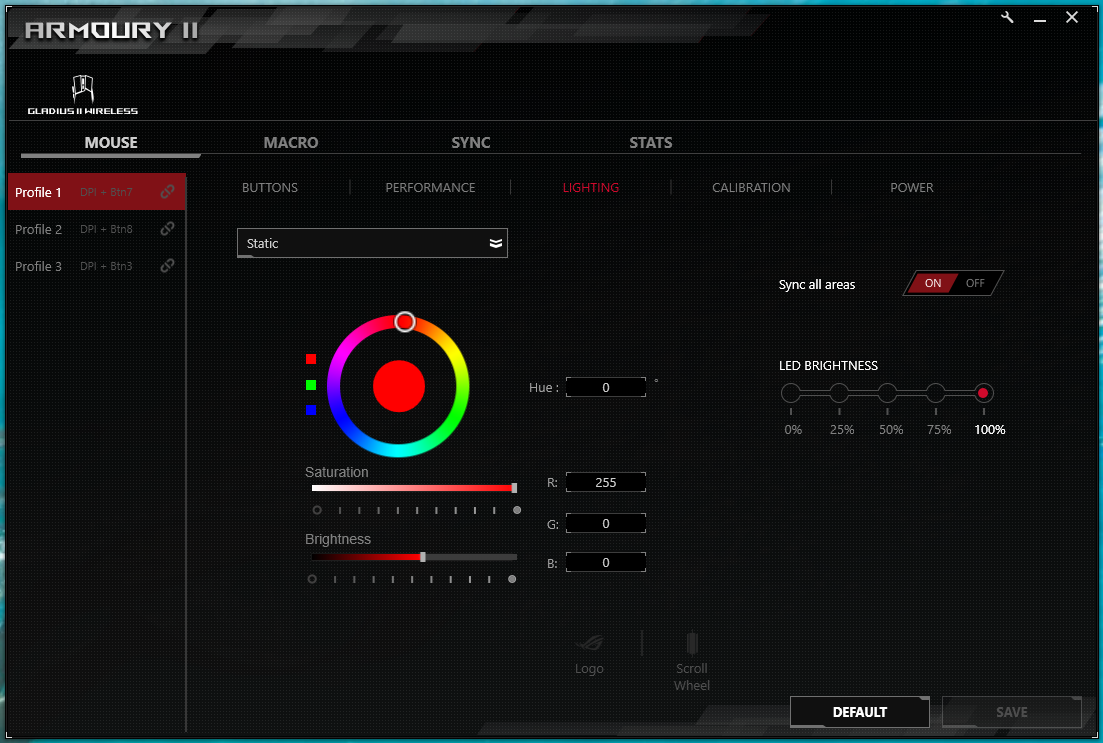Click the DEFAULT button

coord(860,712)
